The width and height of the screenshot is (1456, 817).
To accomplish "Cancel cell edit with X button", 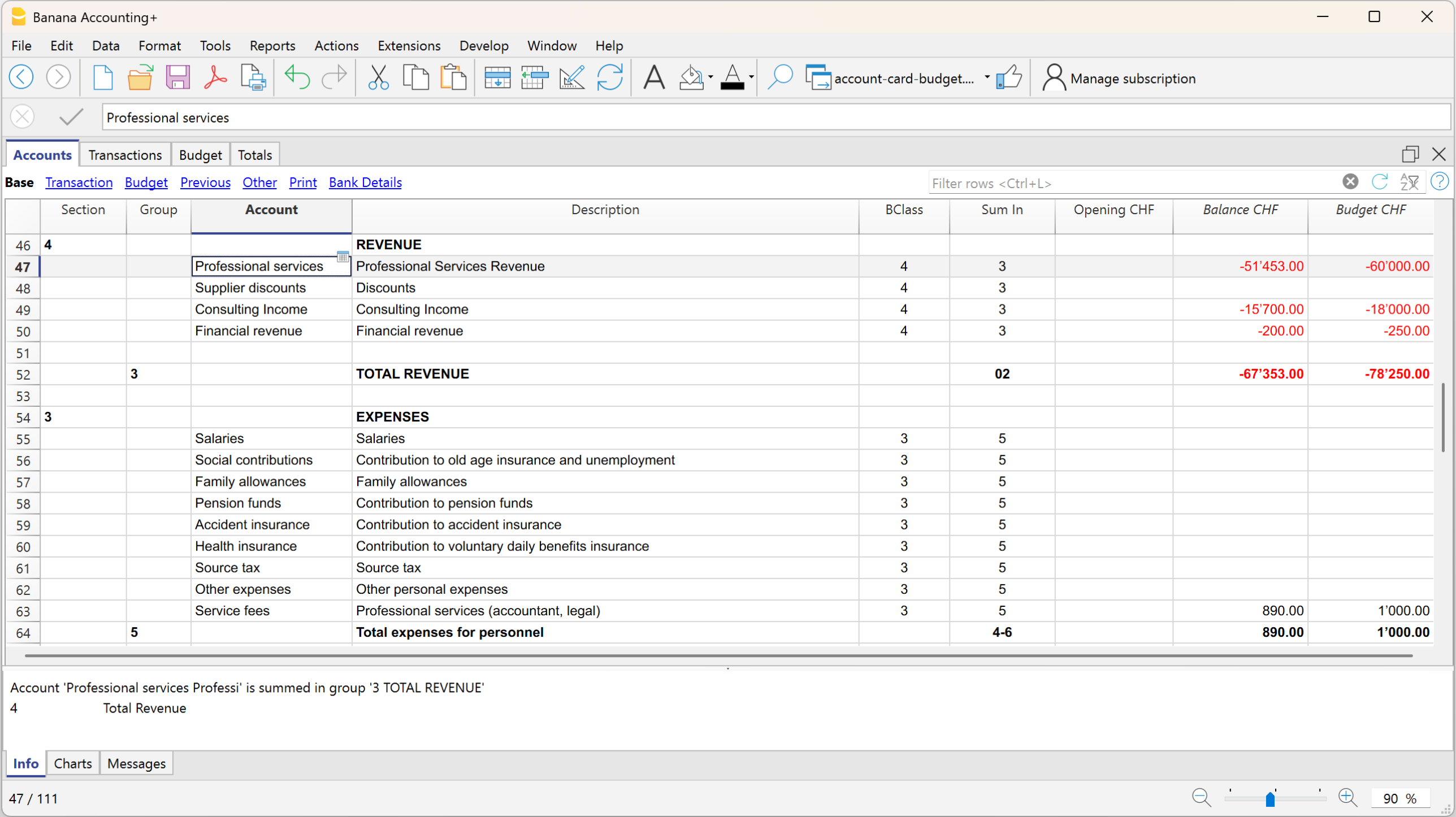I will 23,117.
